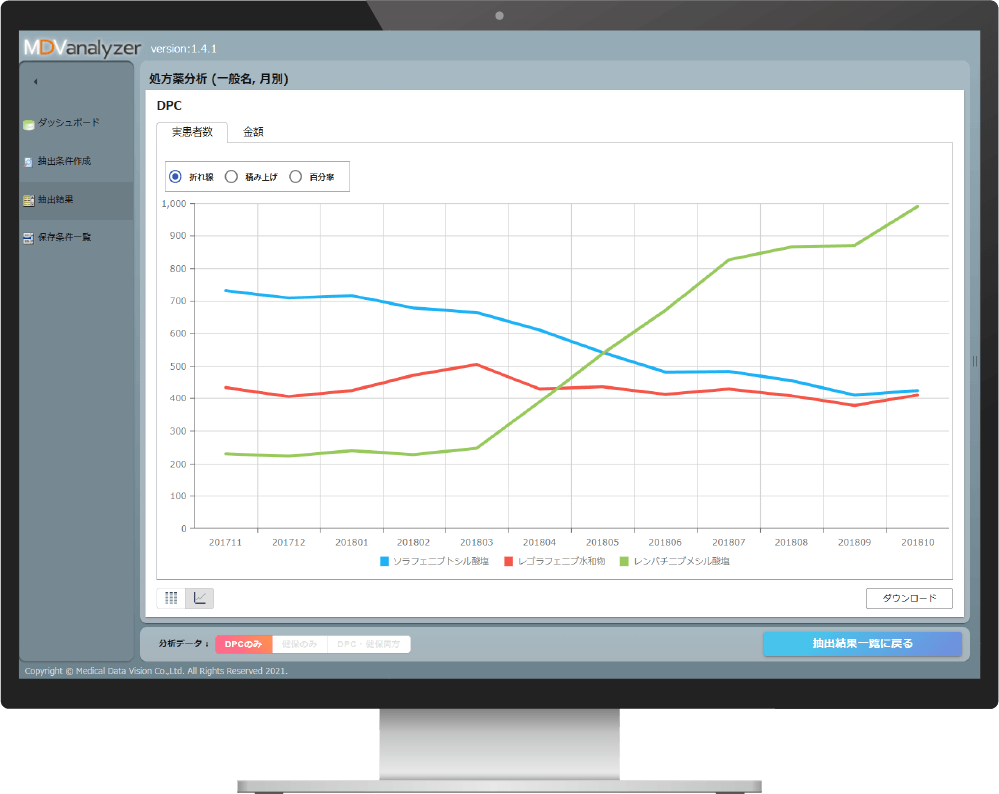Click the 抽出条件作成 sidebar icon

pyautogui.click(x=29, y=161)
